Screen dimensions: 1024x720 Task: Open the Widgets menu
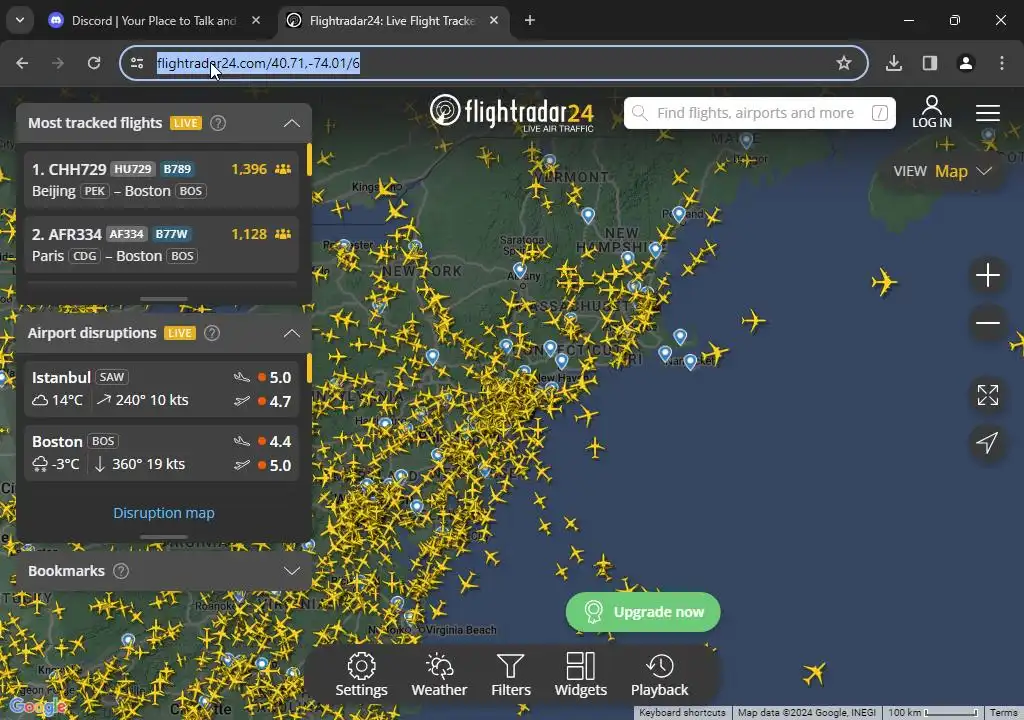[581, 676]
